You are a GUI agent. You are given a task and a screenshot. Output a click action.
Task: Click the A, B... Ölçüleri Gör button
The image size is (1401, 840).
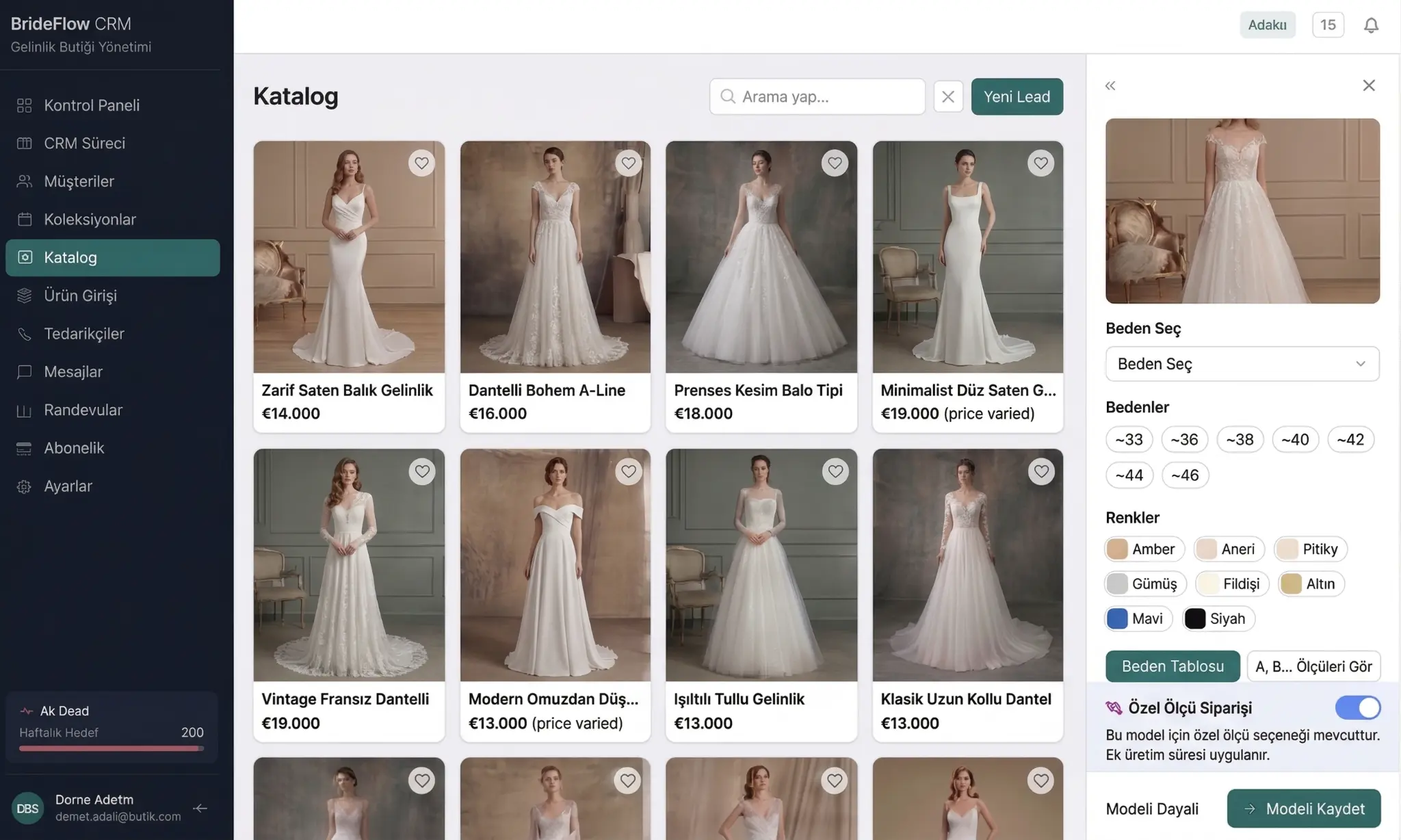[x=1314, y=666]
